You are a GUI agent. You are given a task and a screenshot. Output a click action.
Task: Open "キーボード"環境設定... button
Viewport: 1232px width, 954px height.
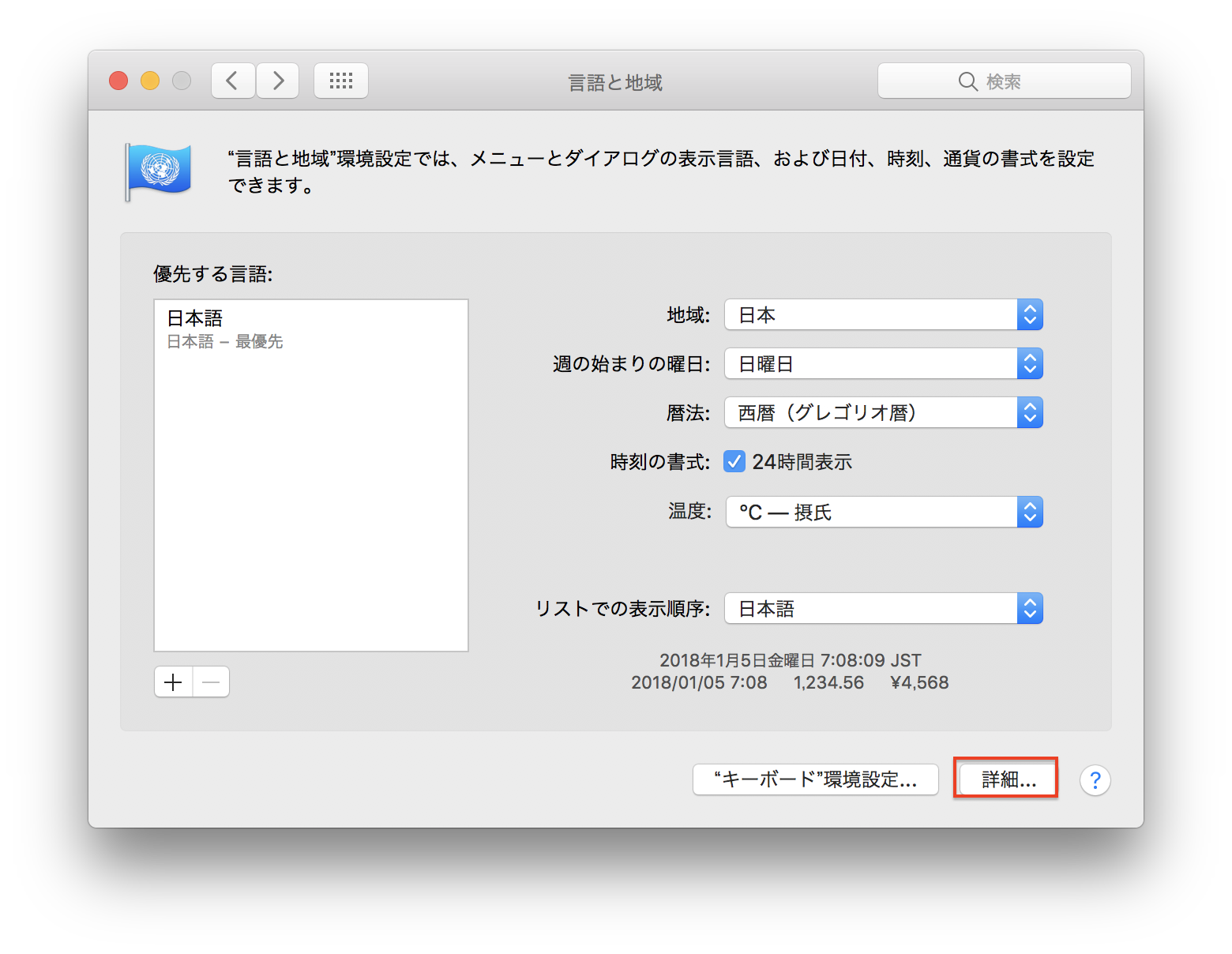coord(815,779)
